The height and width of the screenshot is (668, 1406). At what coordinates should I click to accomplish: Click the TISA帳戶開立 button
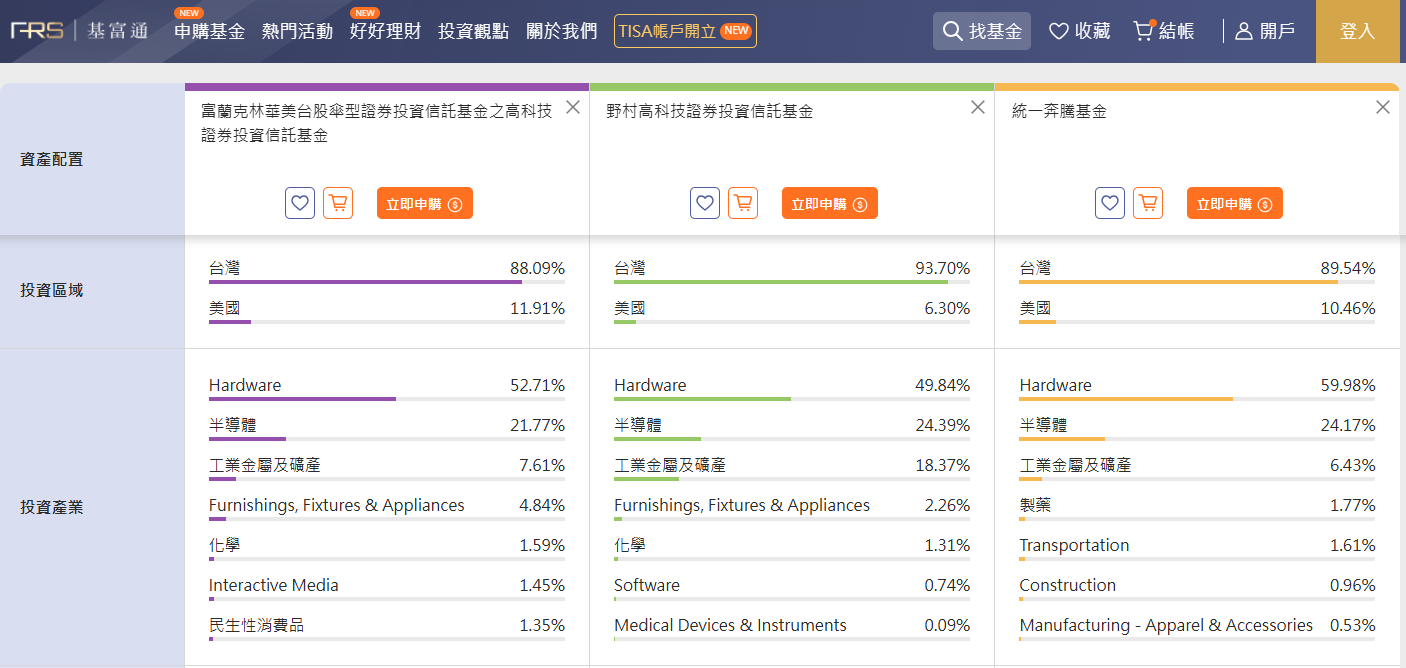685,31
